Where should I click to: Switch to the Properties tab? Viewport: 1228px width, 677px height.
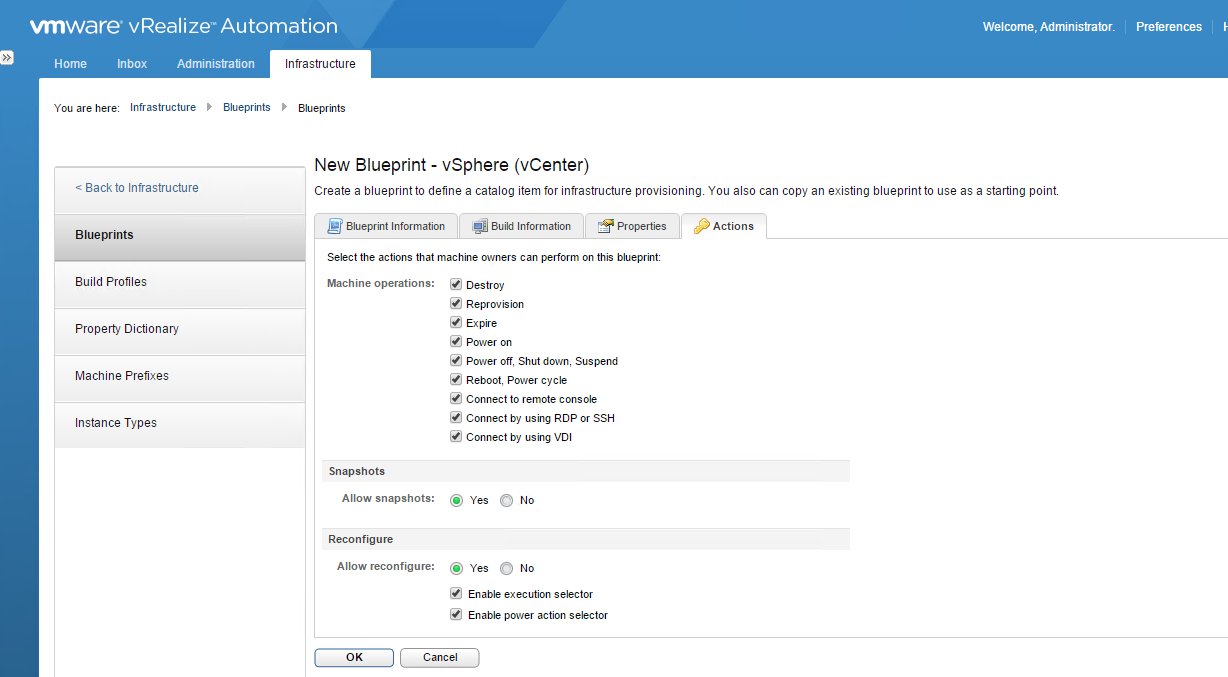632,226
